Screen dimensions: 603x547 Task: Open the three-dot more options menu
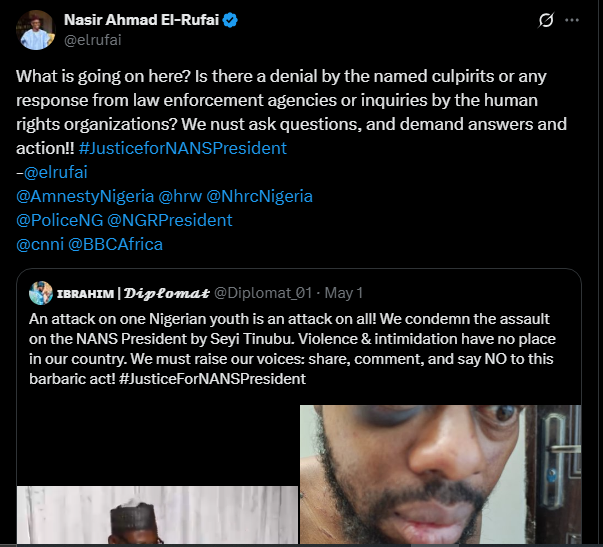click(572, 20)
